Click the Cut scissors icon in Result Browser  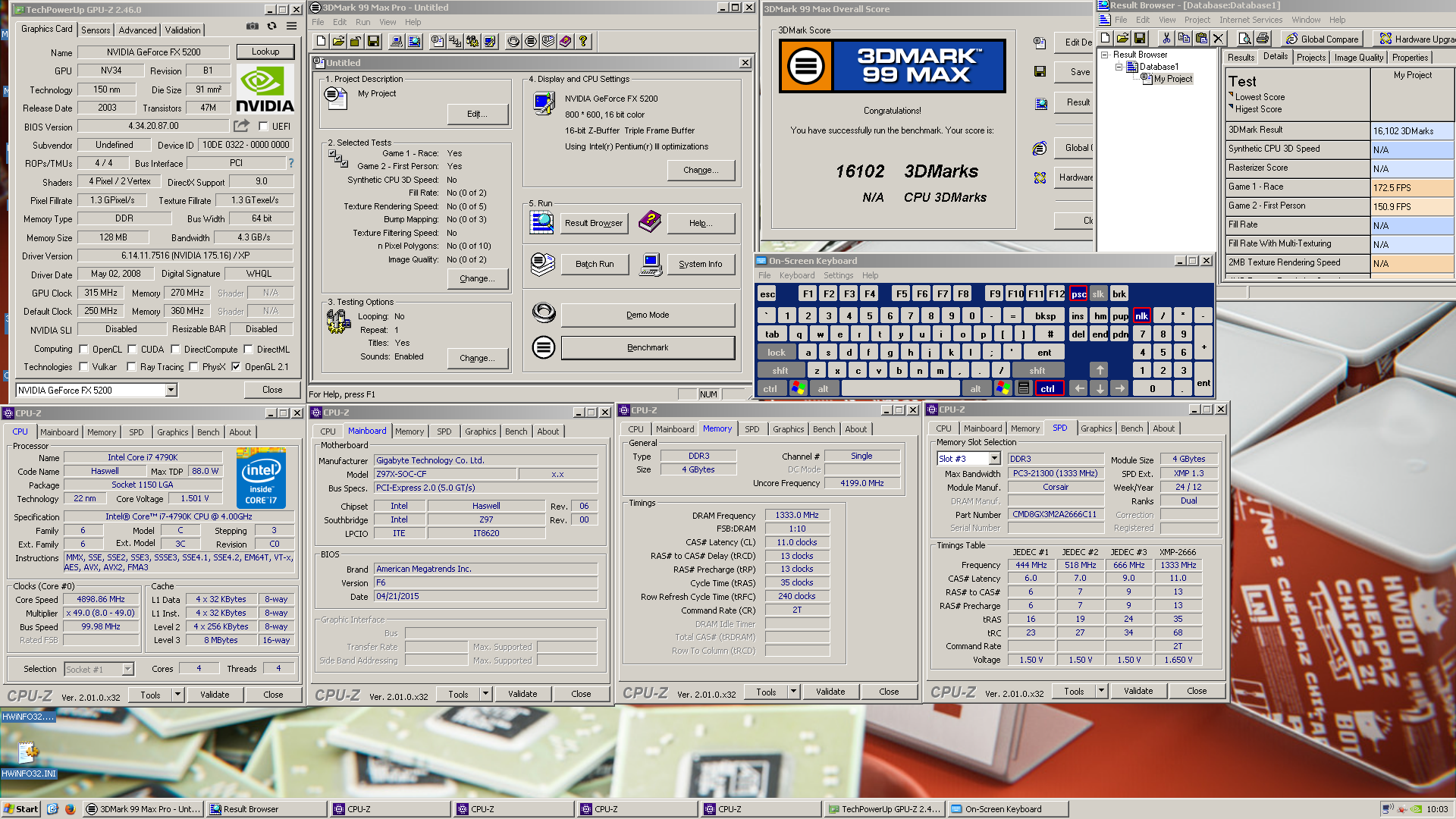coord(1166,38)
